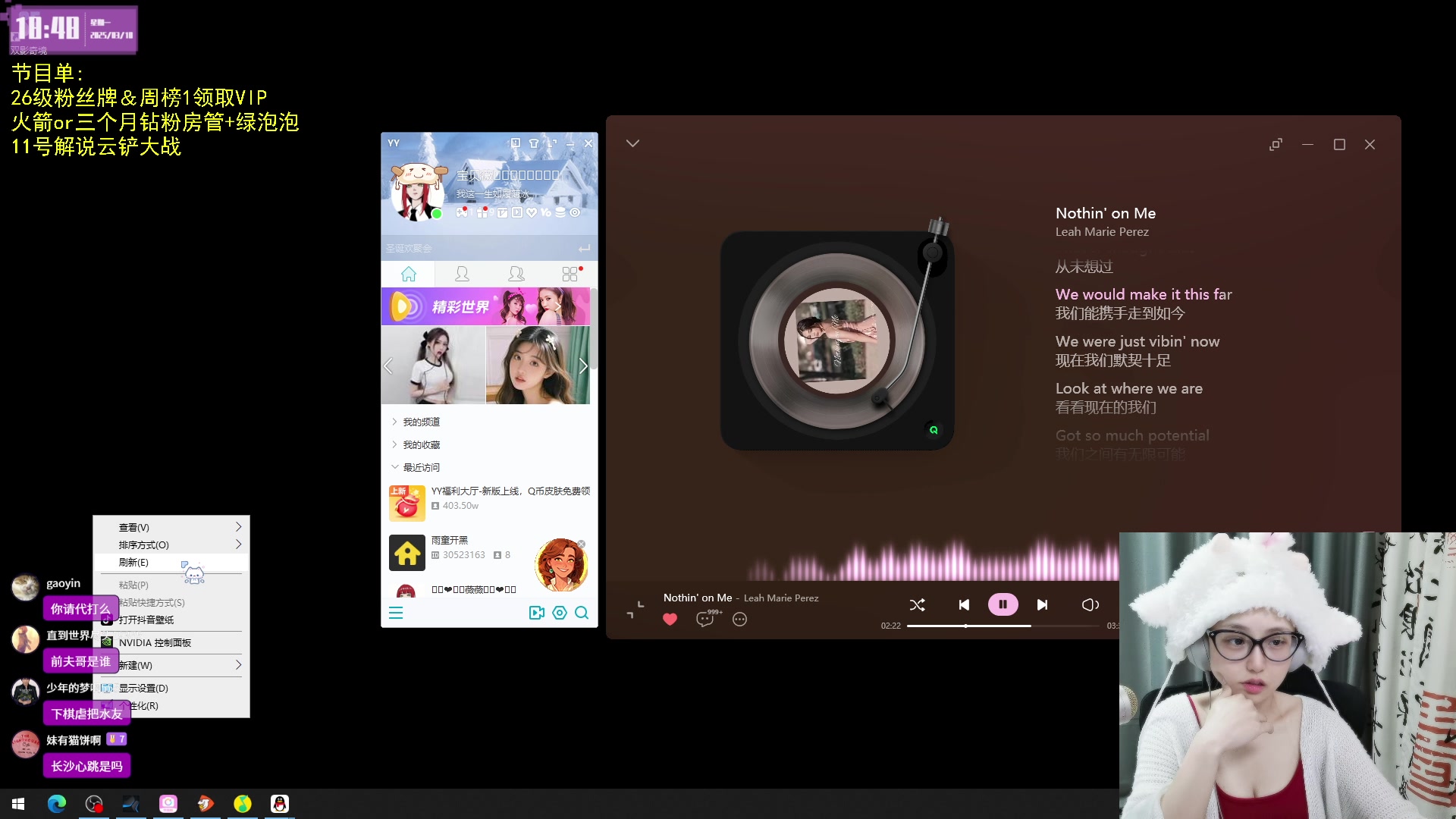Select NVIDIA 控制面板 menu item
This screenshot has width=1456, height=819.
pos(171,642)
